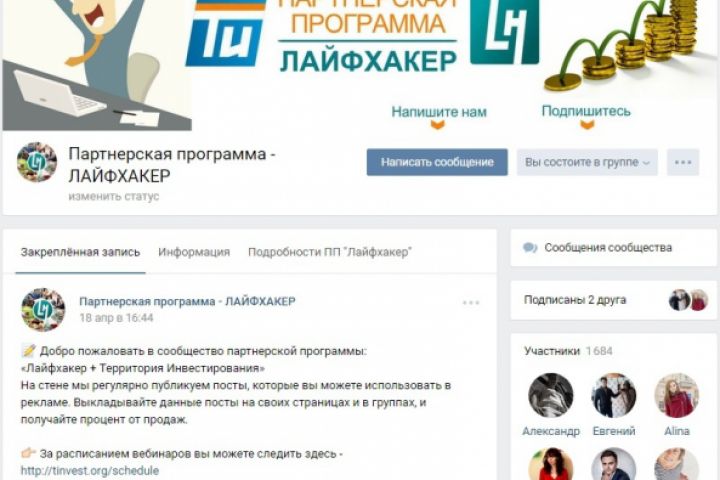Switch to the Информация tab

[194, 252]
